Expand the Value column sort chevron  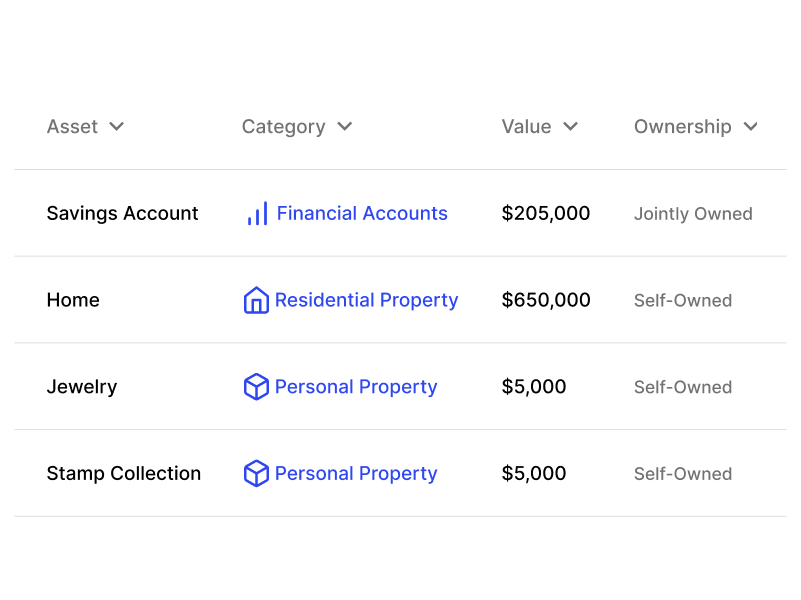tap(570, 127)
